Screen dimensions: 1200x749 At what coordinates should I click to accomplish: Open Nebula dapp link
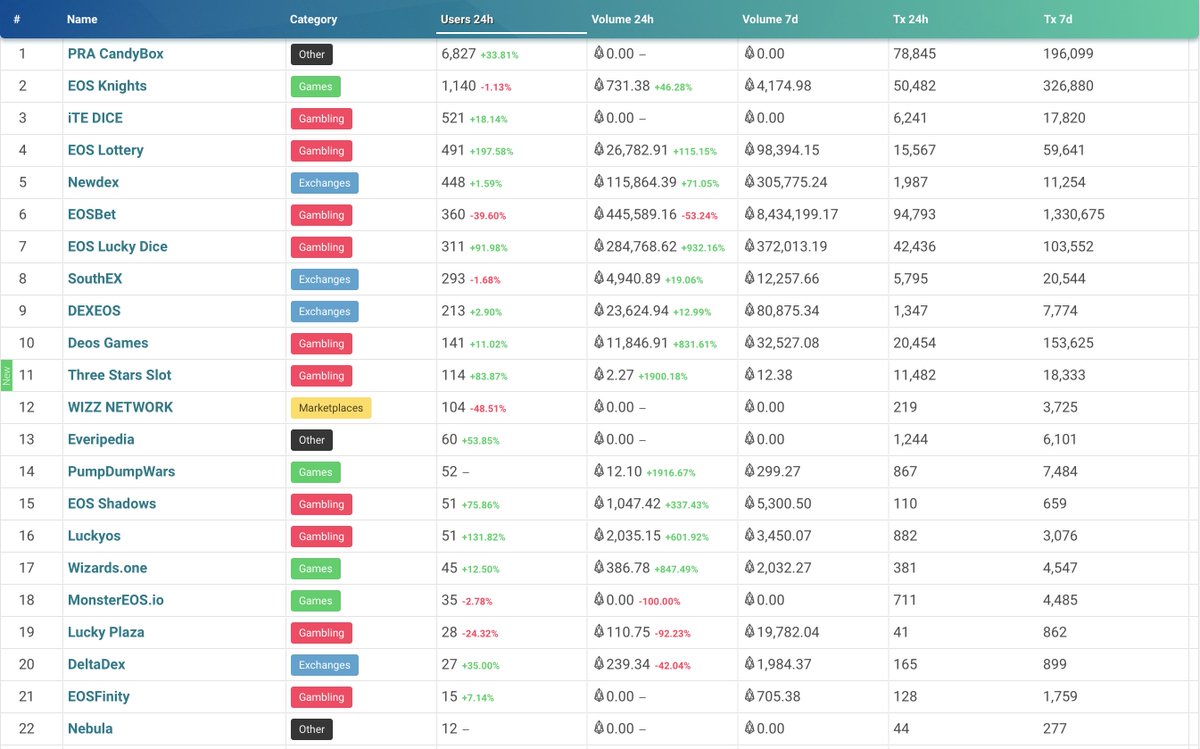[x=90, y=728]
